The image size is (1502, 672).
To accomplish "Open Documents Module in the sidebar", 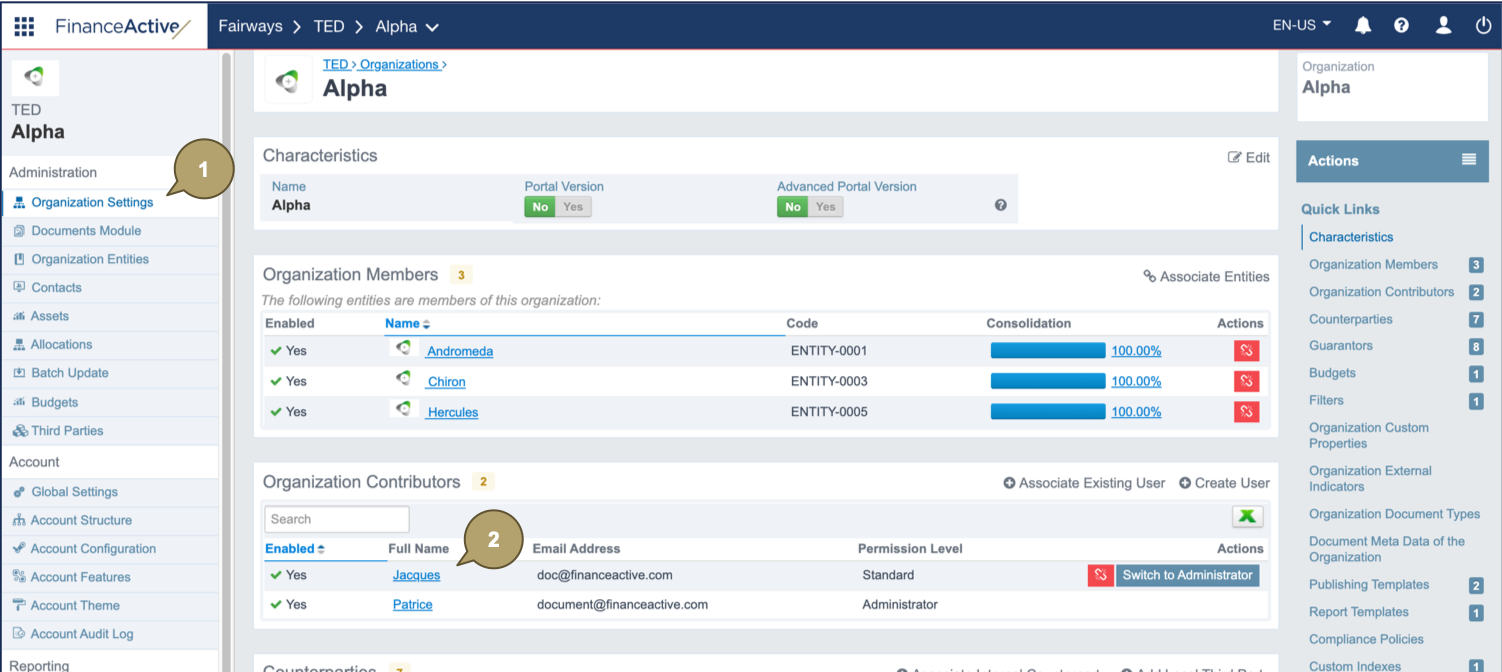I will 86,231.
